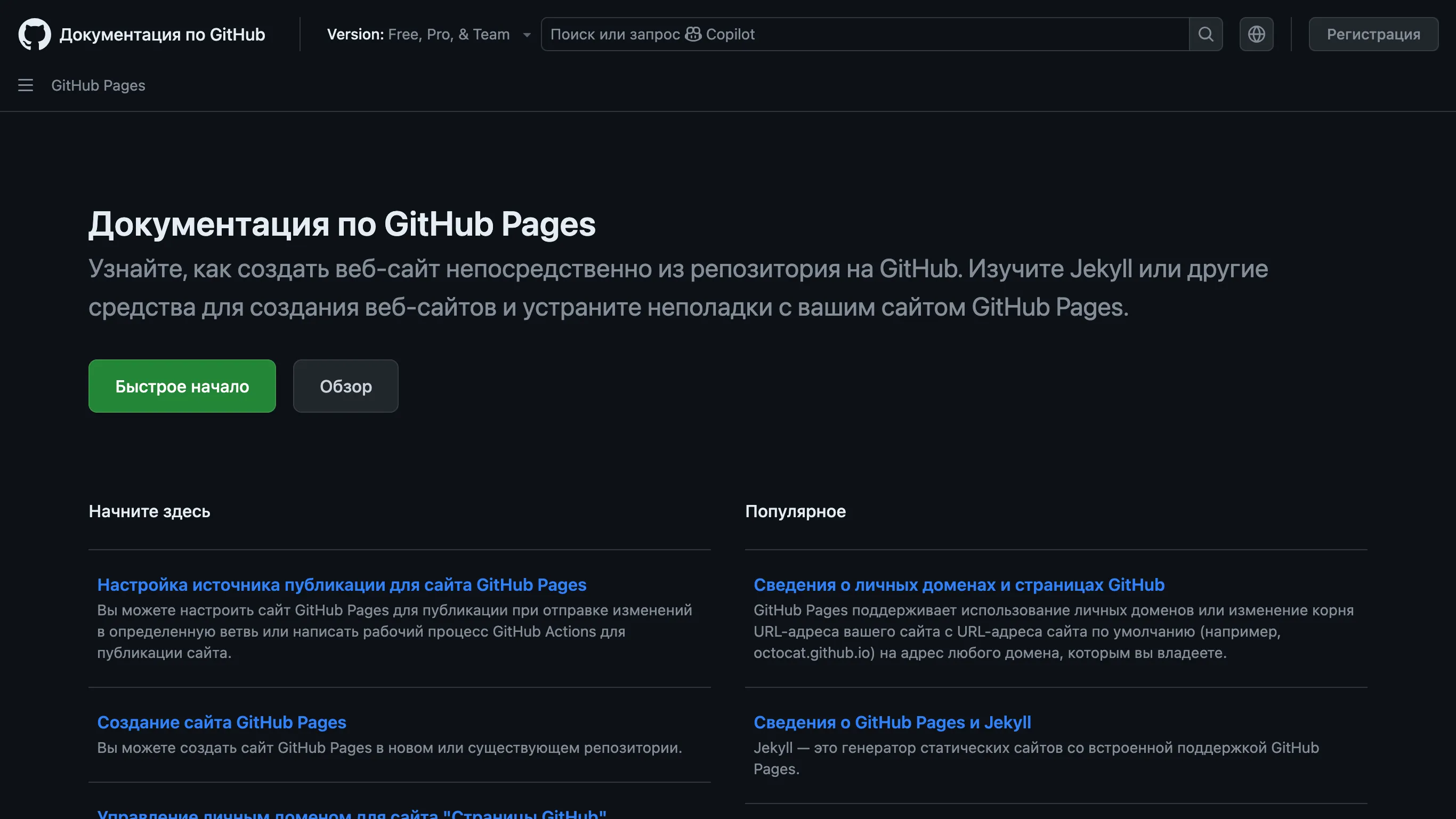Expand the version selector chevron
The height and width of the screenshot is (819, 1456).
coord(526,35)
